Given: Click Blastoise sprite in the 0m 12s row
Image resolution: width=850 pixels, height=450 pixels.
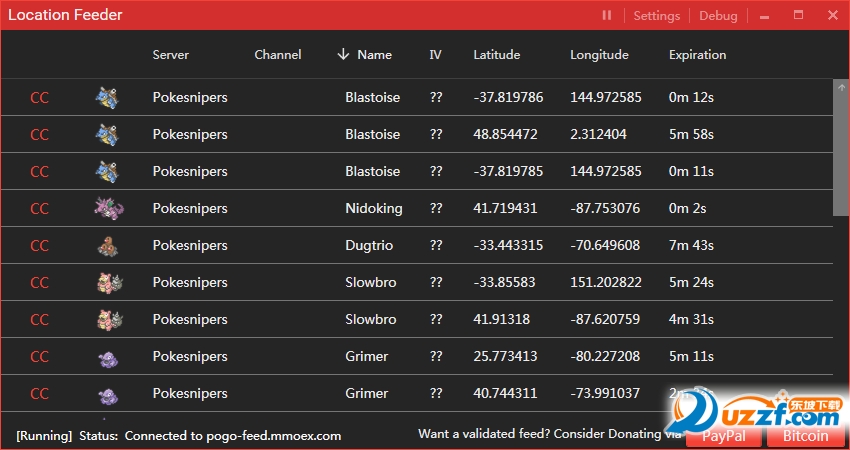Looking at the screenshot, I should tap(107, 98).
